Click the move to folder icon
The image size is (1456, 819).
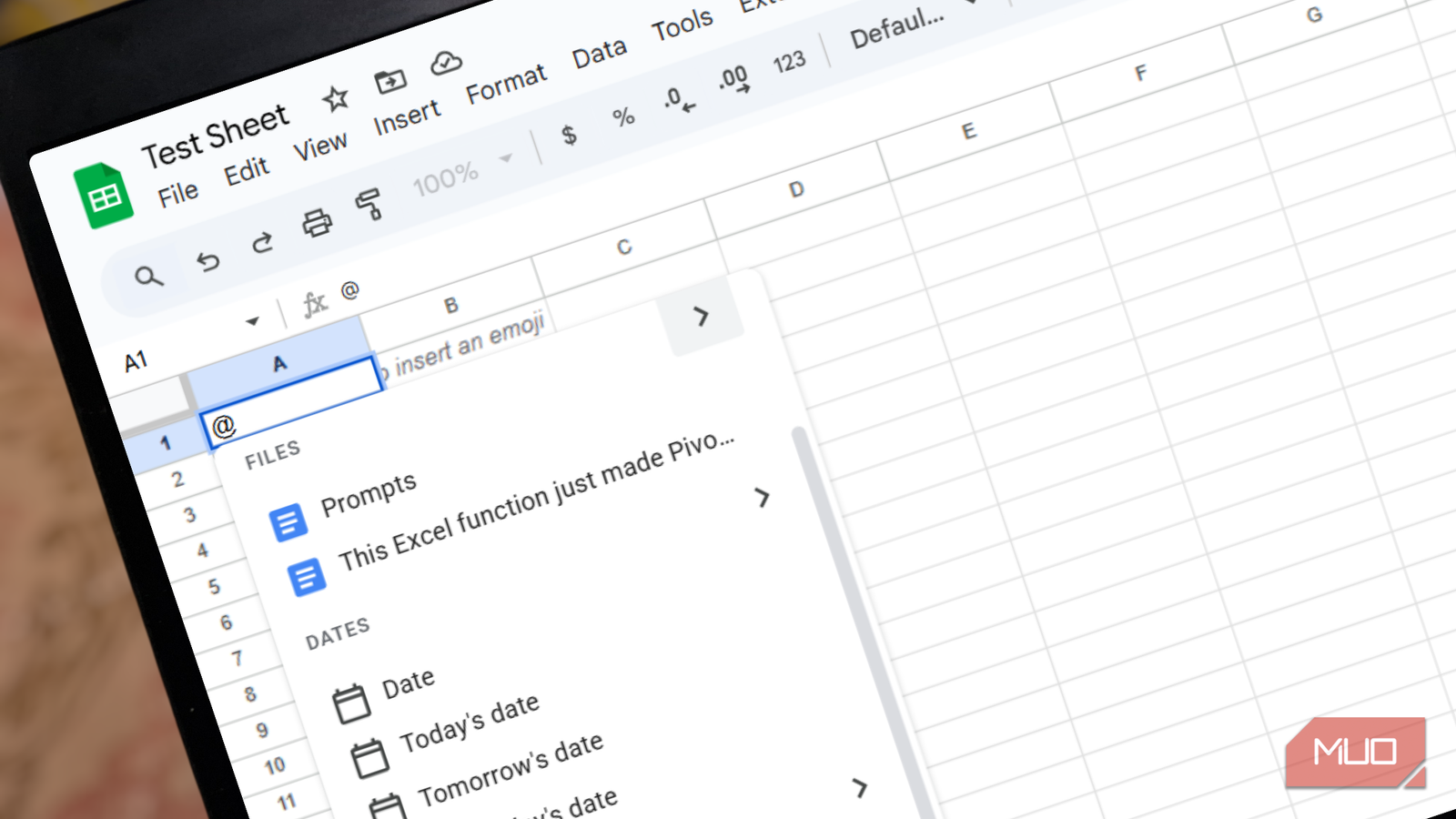pyautogui.click(x=391, y=80)
